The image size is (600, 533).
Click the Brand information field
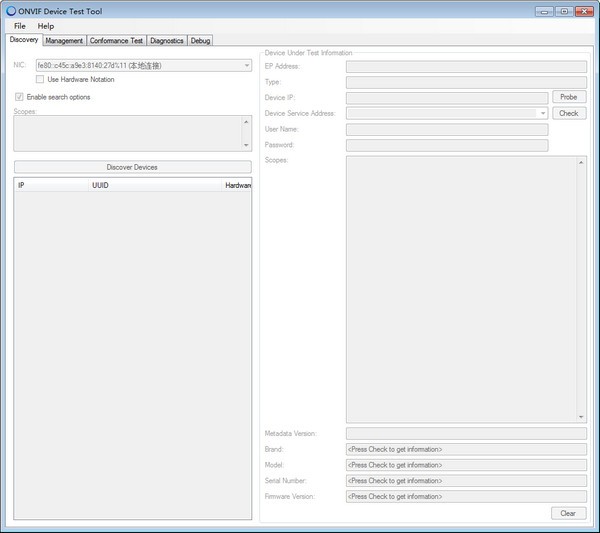tap(466, 449)
